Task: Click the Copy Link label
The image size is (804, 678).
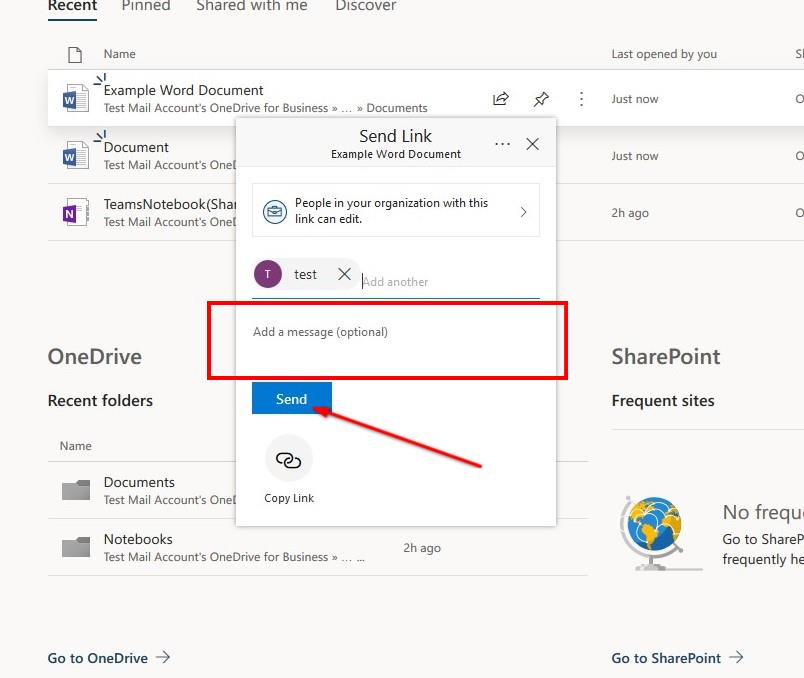Action: 289,498
